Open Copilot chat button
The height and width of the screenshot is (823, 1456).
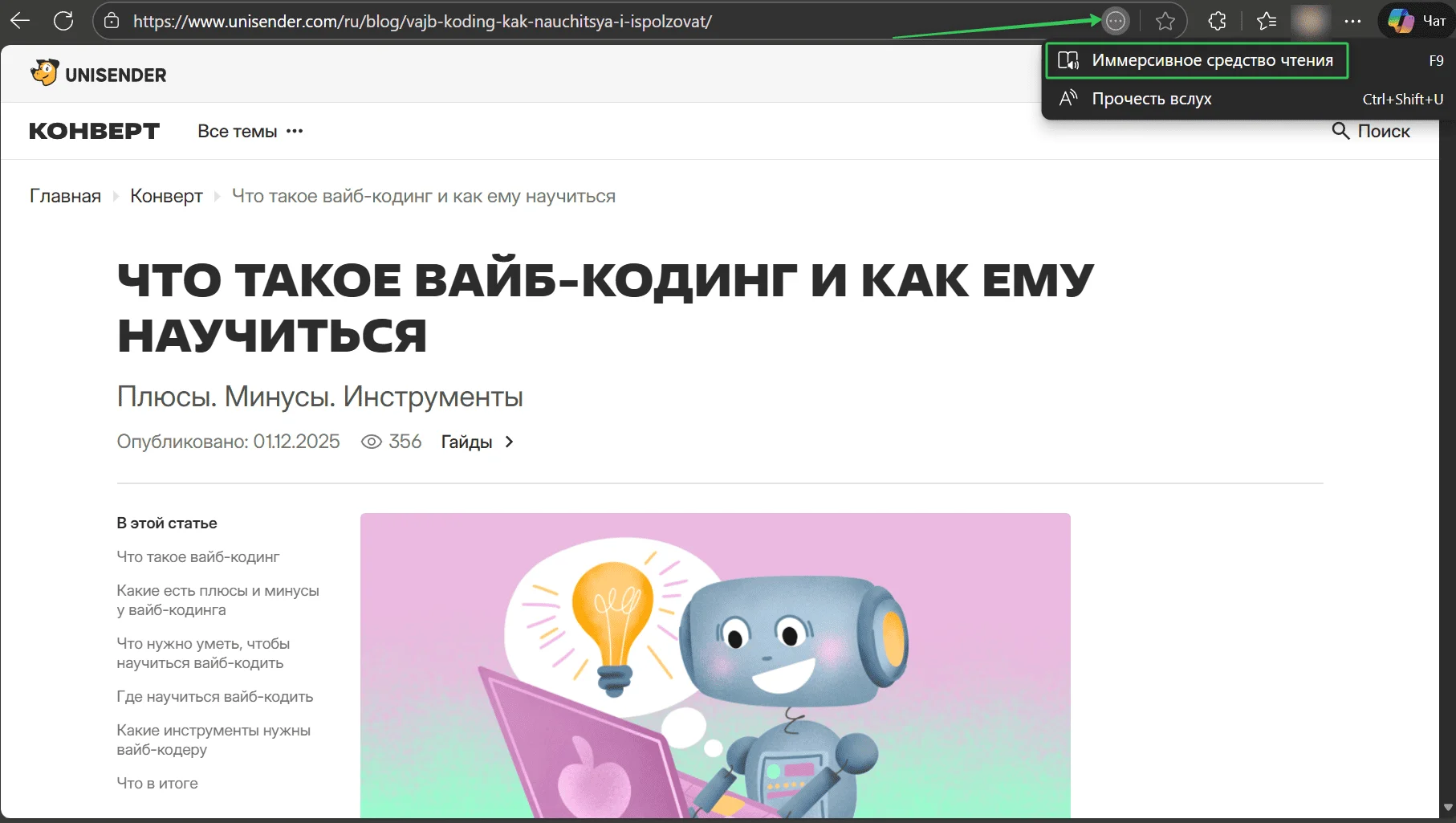click(1417, 21)
